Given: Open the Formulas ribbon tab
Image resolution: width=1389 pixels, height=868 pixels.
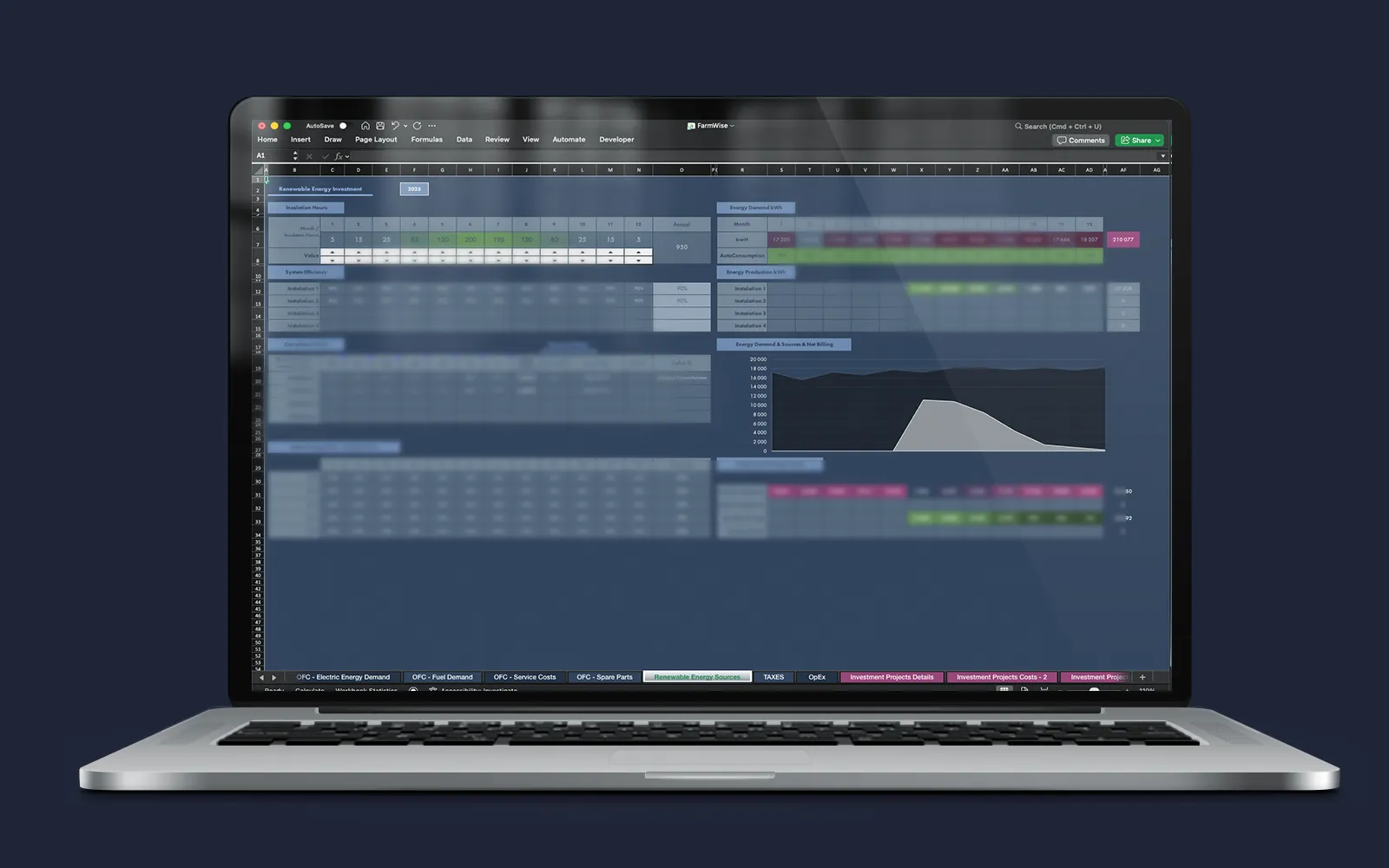Looking at the screenshot, I should click(x=427, y=140).
